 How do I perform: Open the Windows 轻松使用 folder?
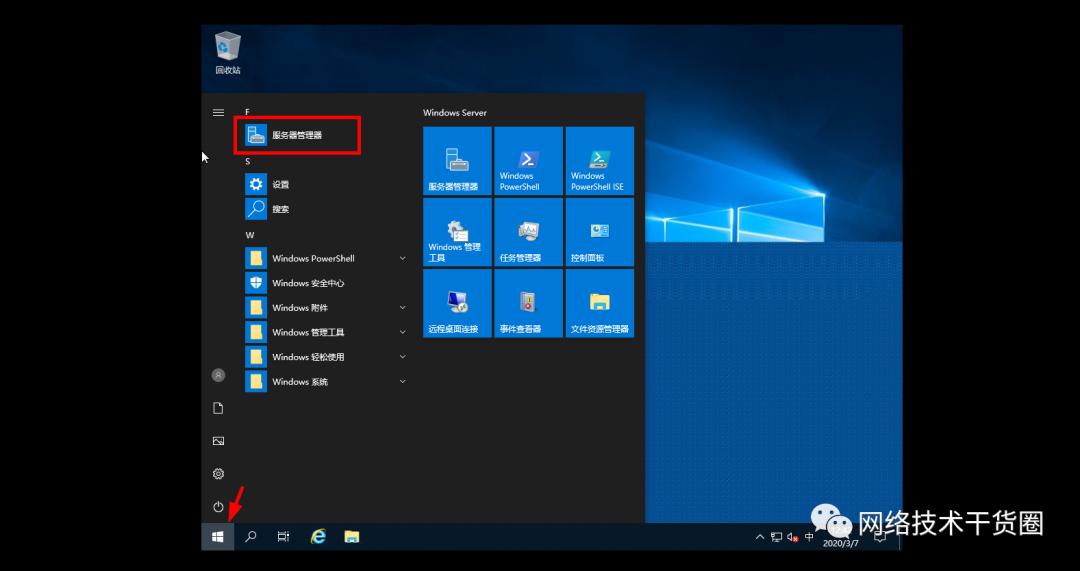tap(326, 357)
